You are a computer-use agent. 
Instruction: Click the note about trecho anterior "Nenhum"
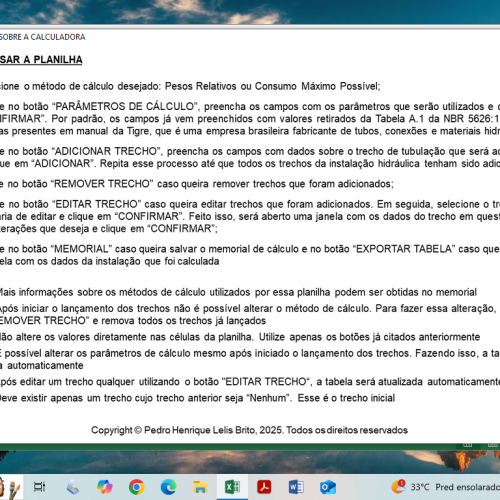[197, 398]
